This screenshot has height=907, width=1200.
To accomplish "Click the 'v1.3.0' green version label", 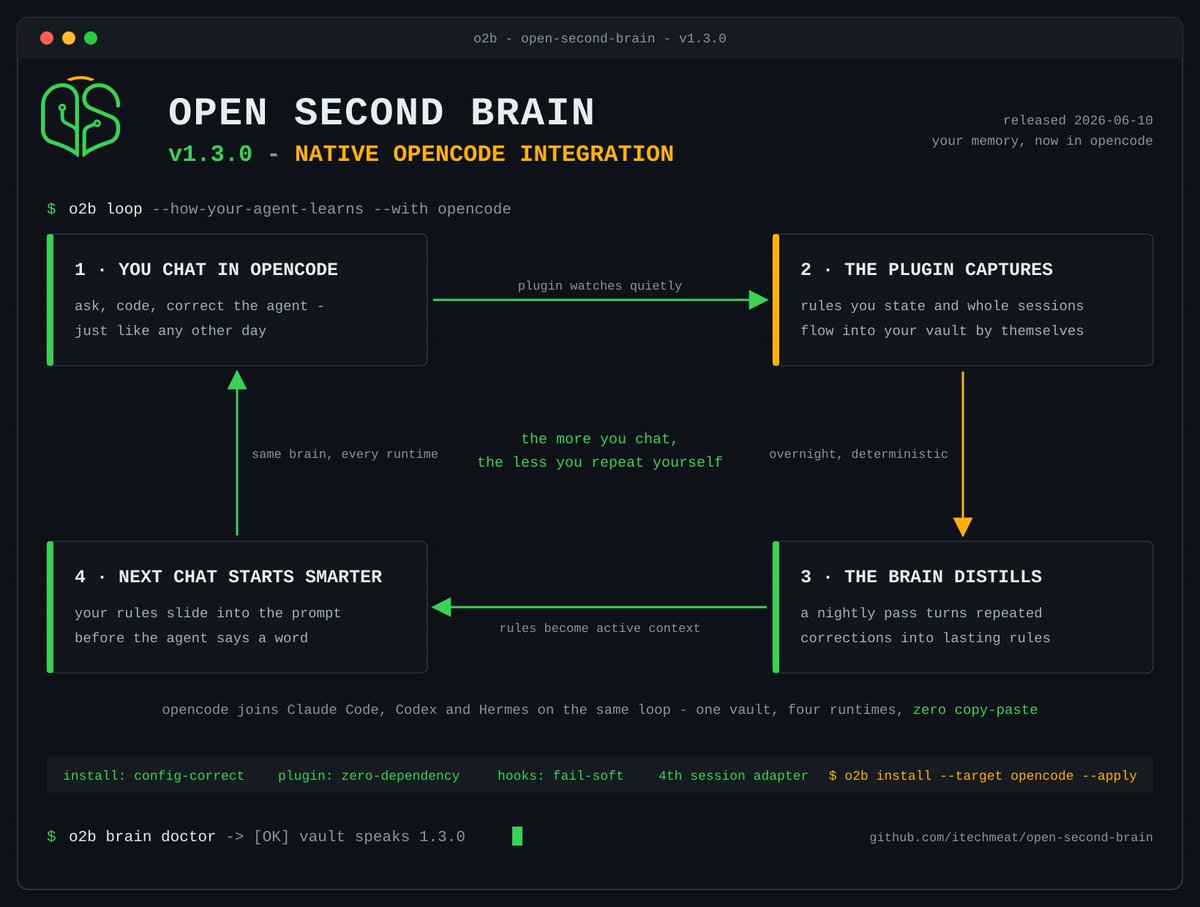I will coord(210,154).
